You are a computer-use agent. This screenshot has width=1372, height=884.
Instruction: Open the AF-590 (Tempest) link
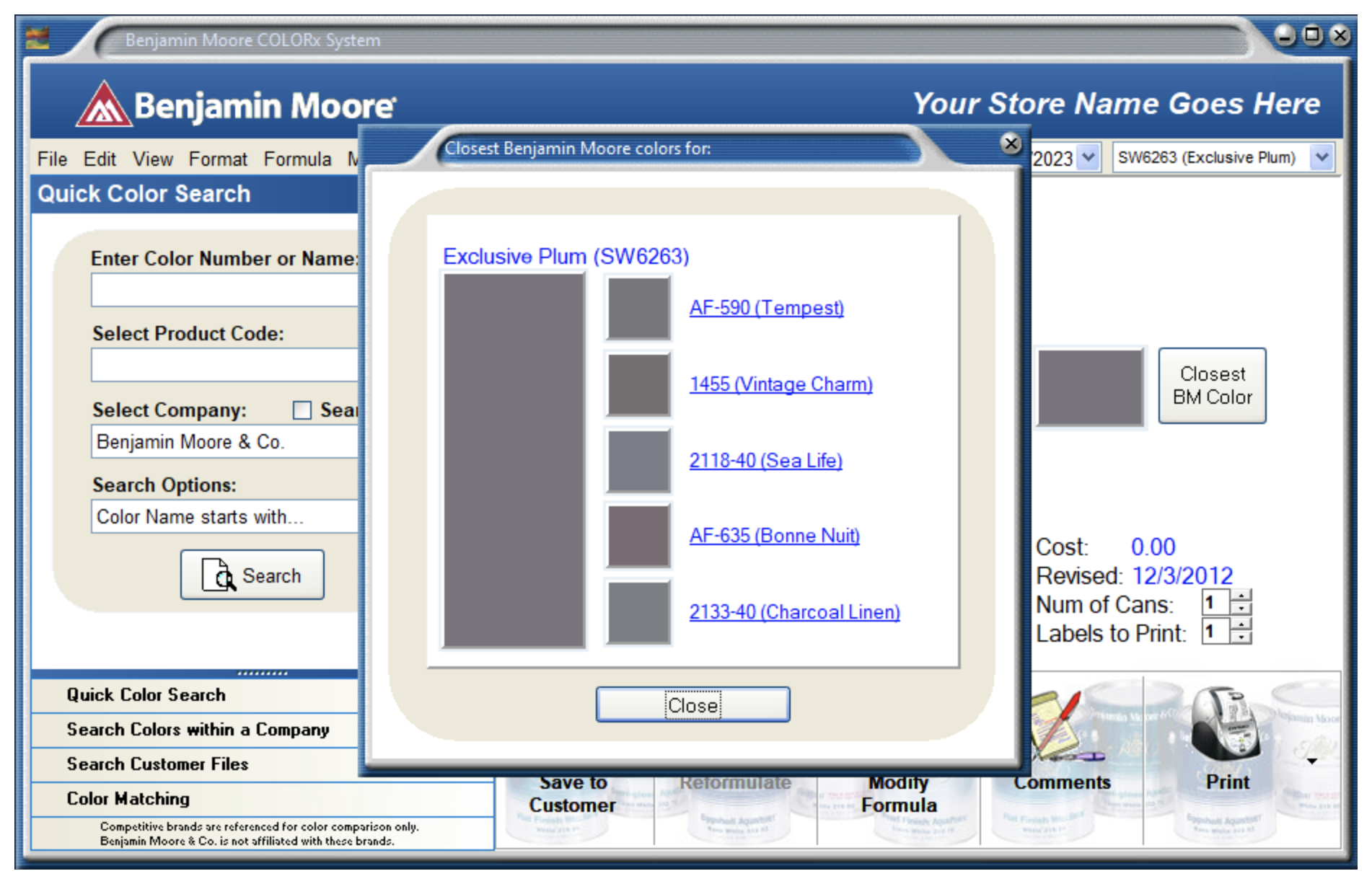pos(766,308)
